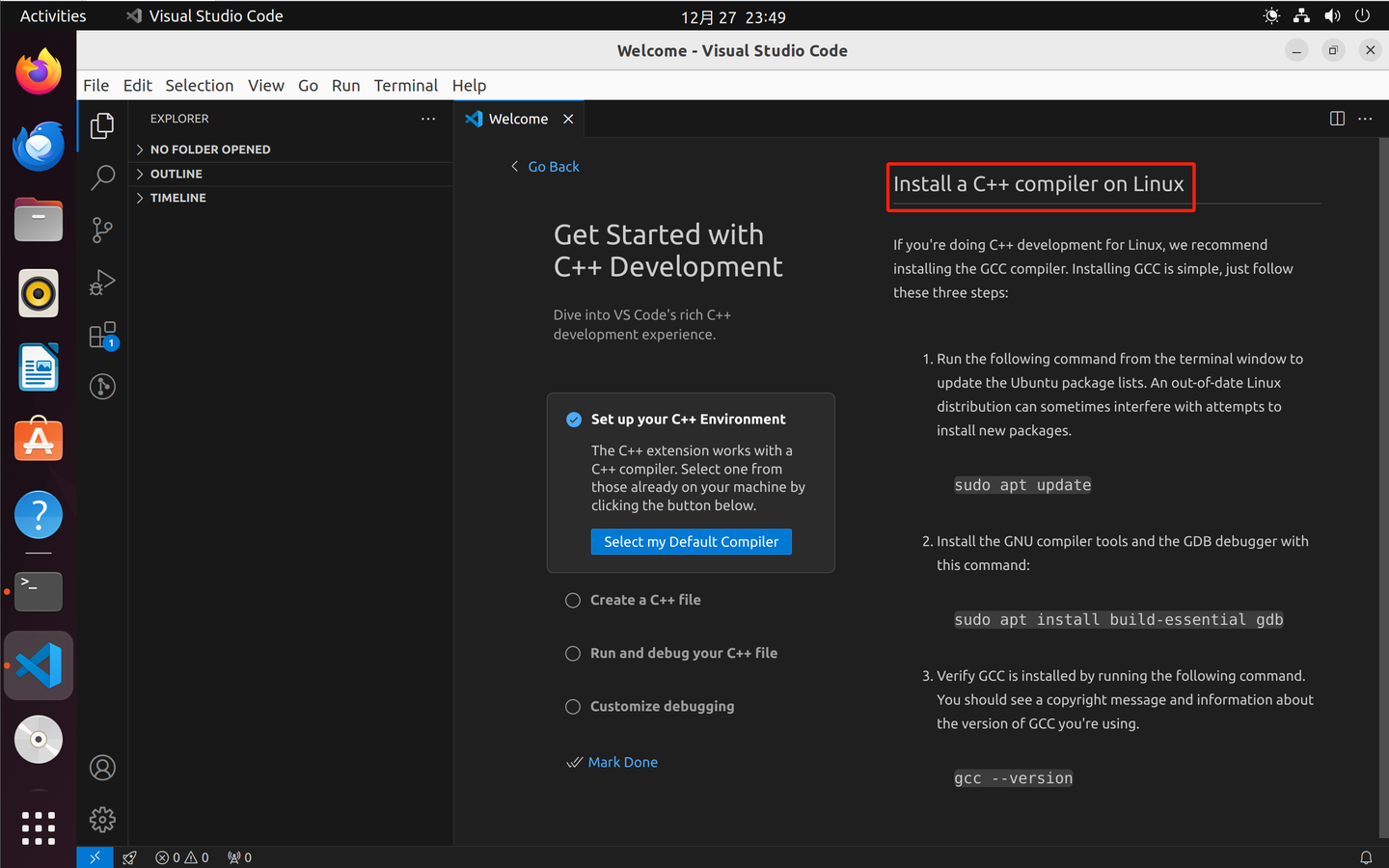1389x868 pixels.
Task: Open the Search view in the Activity Bar
Action: tap(102, 177)
